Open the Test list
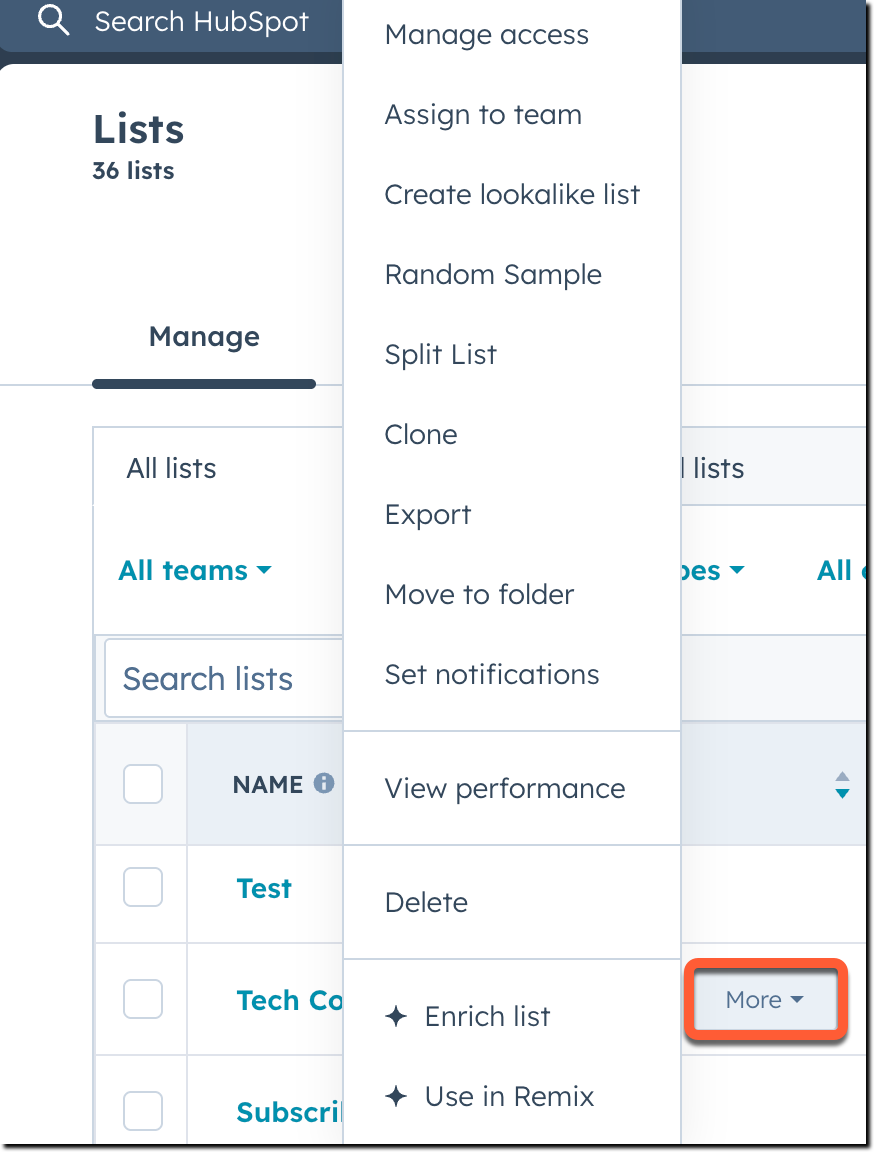The image size is (874, 1152). 263,887
